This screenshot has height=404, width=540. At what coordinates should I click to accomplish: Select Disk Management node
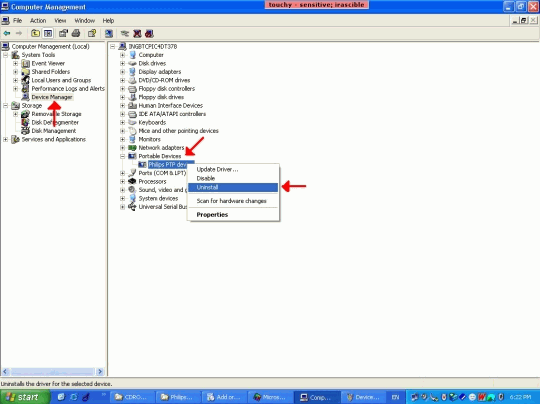54,131
